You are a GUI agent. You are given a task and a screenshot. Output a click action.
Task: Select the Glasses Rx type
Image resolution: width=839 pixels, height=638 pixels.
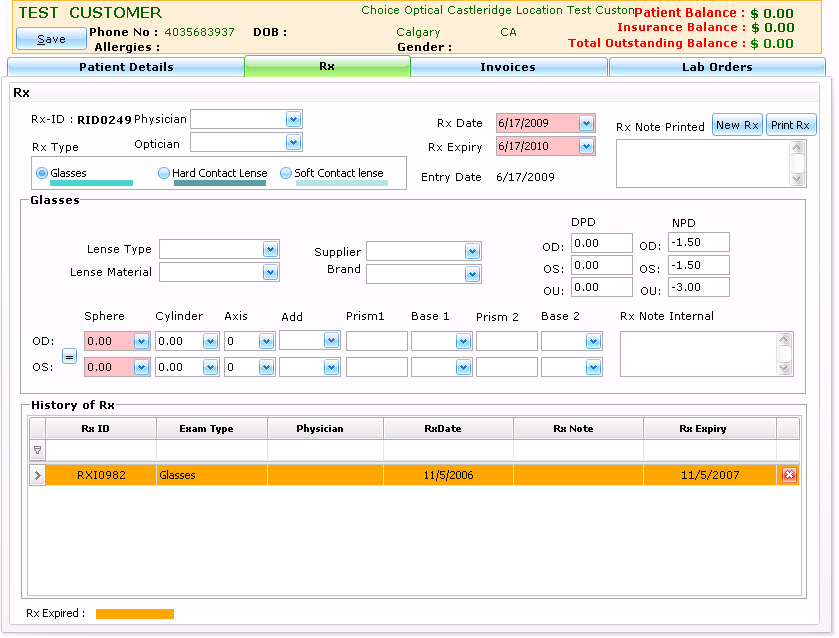tap(42, 173)
